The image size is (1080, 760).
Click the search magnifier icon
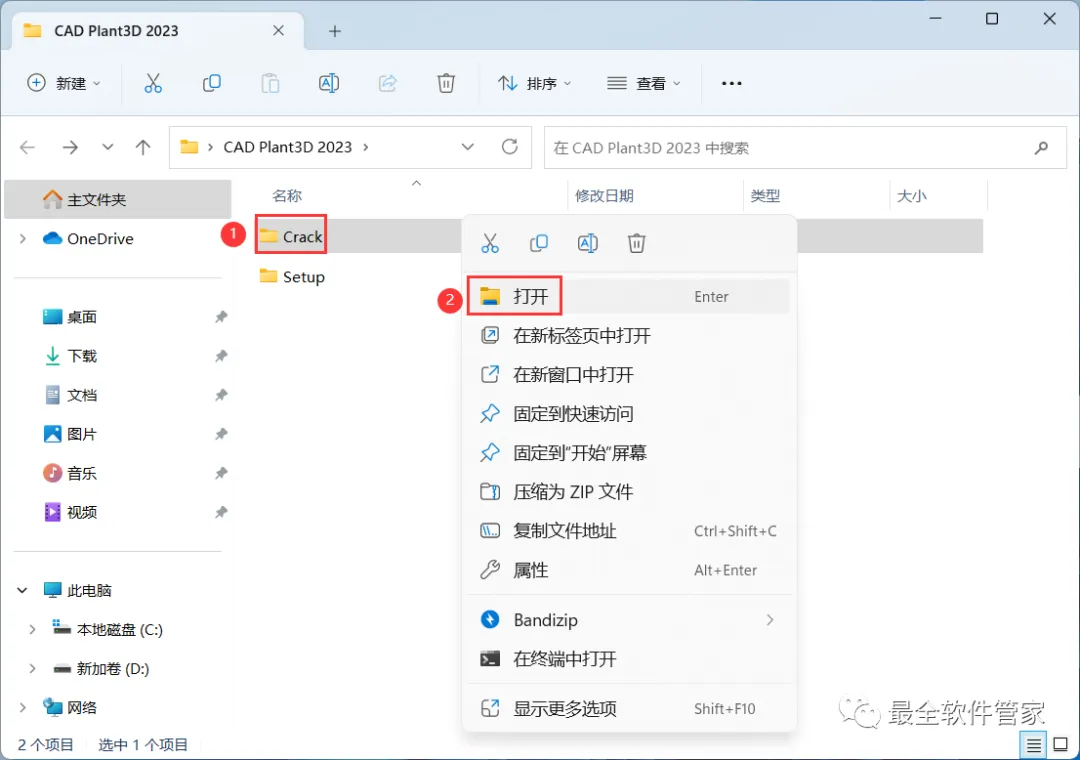[x=1041, y=147]
